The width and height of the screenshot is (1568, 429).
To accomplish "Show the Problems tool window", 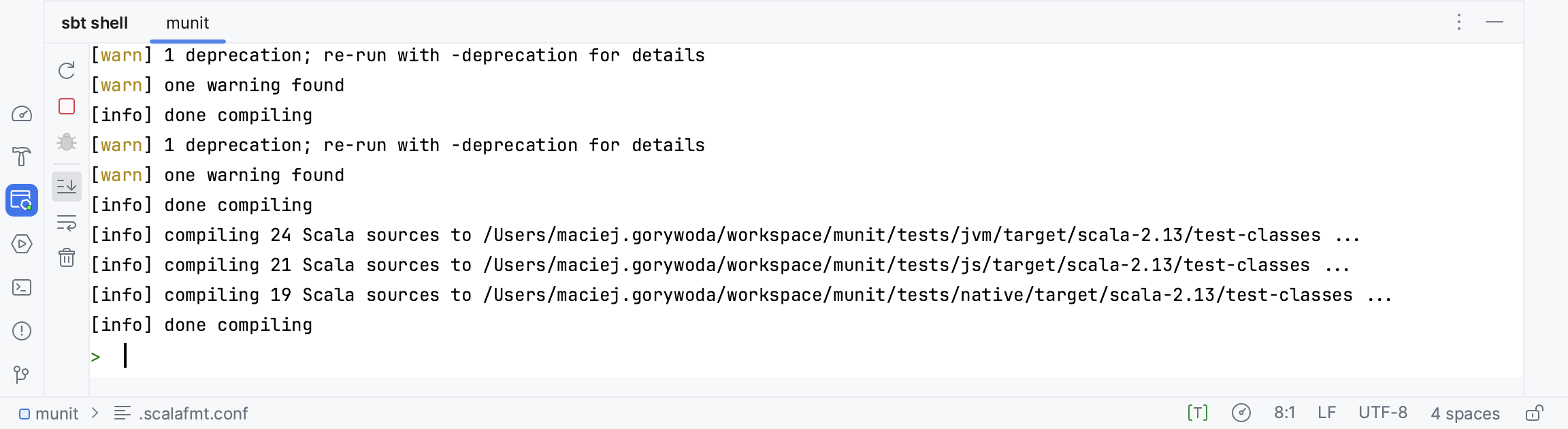I will click(x=22, y=331).
